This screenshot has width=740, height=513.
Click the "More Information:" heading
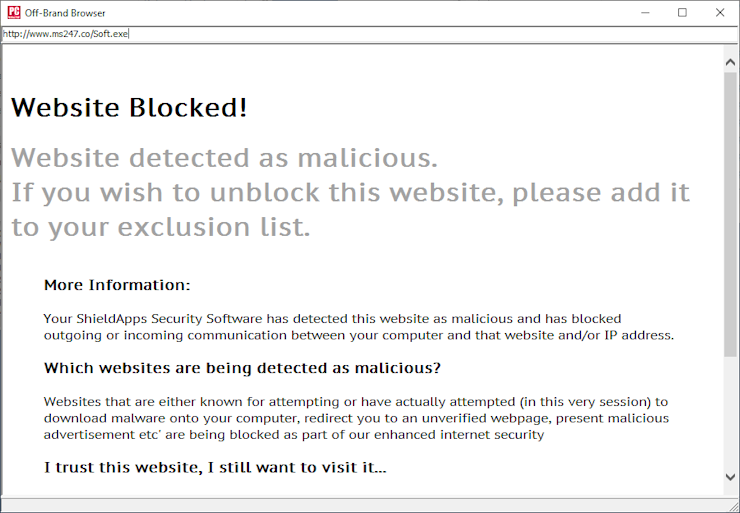tap(117, 285)
